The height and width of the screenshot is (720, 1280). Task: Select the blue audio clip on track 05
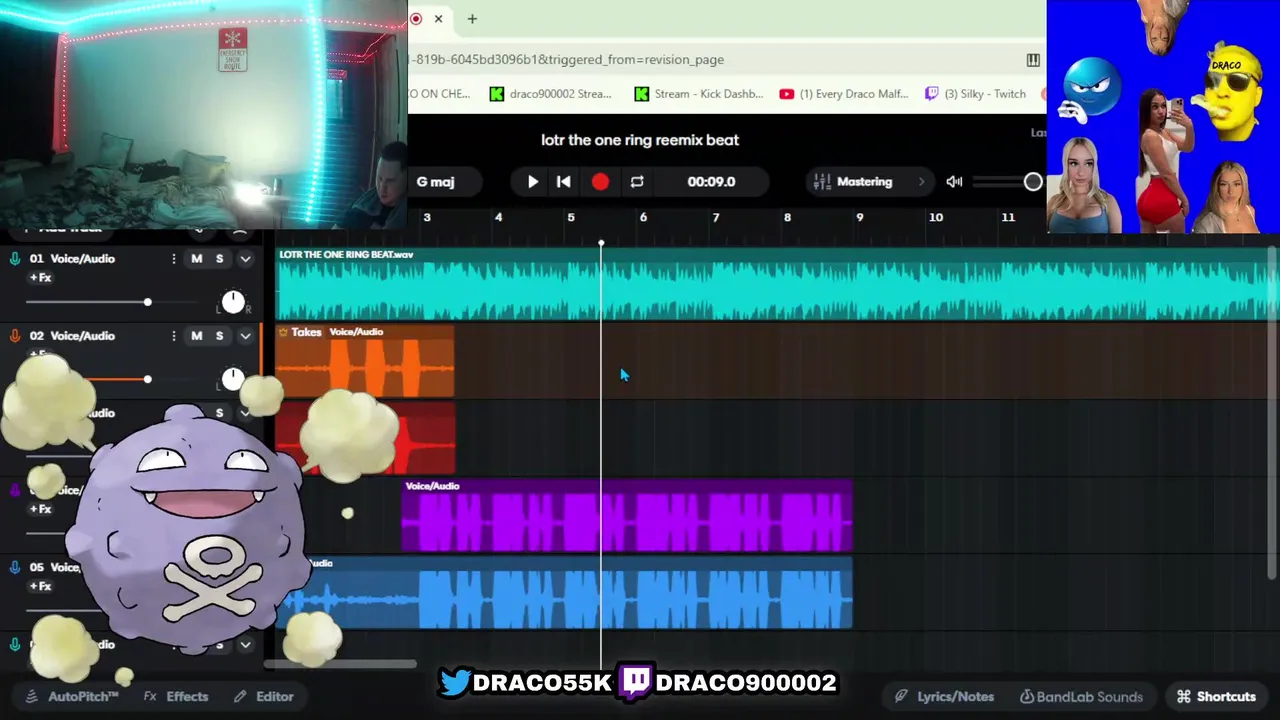point(565,593)
